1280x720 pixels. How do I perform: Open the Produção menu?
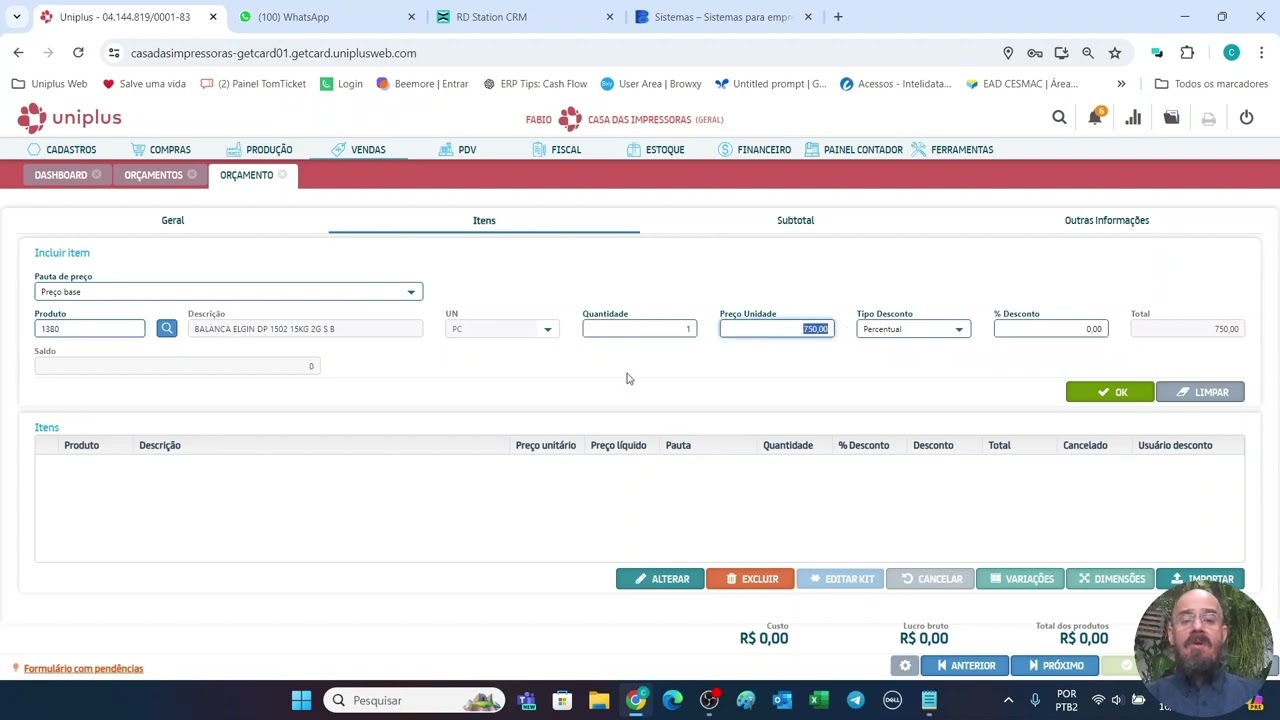(x=259, y=150)
